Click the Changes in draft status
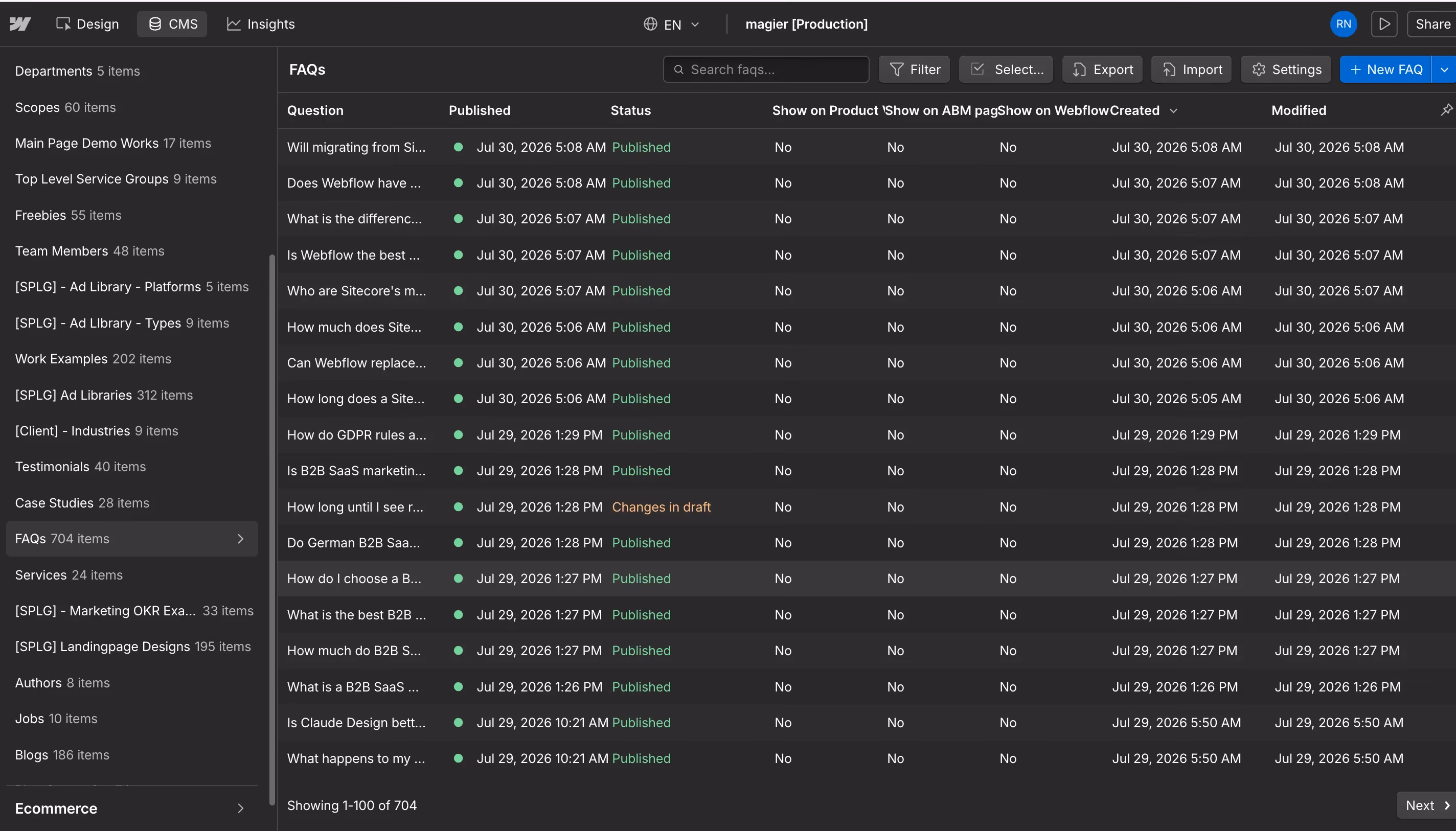1456x831 pixels. tap(661, 507)
